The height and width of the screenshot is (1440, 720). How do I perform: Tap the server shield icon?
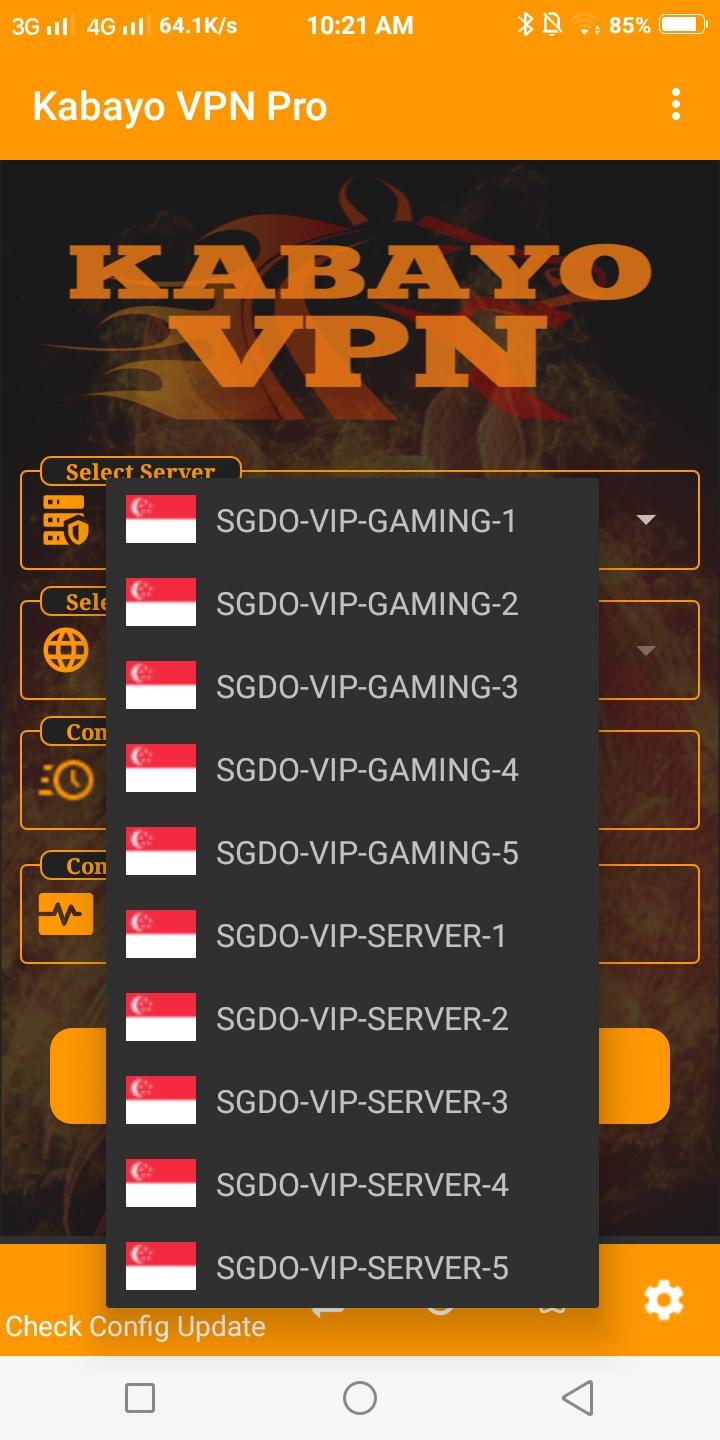coord(66,521)
